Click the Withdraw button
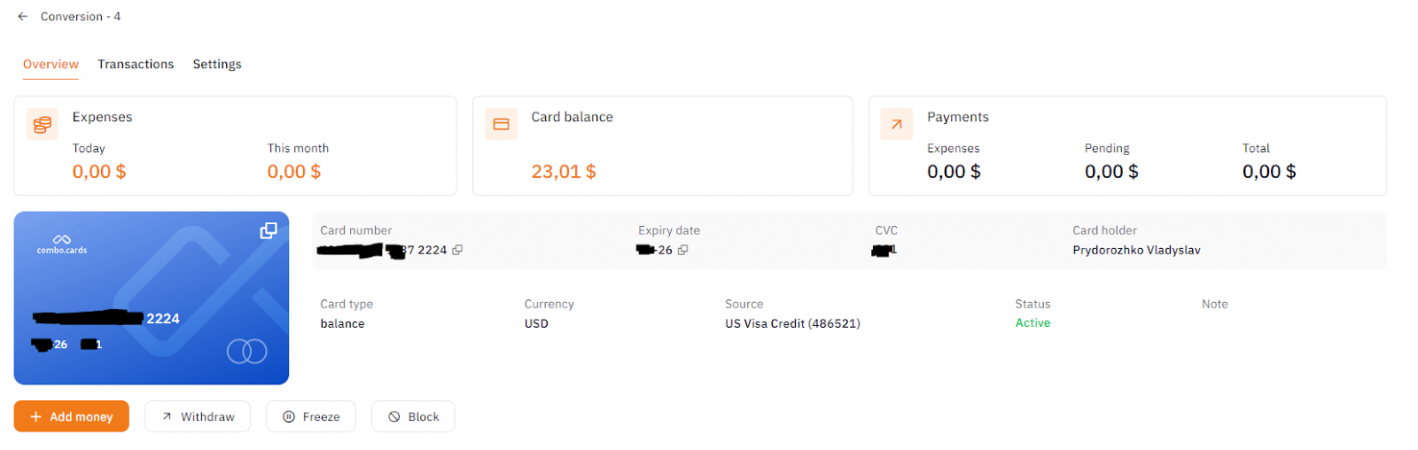This screenshot has width=1418, height=450. 197,417
